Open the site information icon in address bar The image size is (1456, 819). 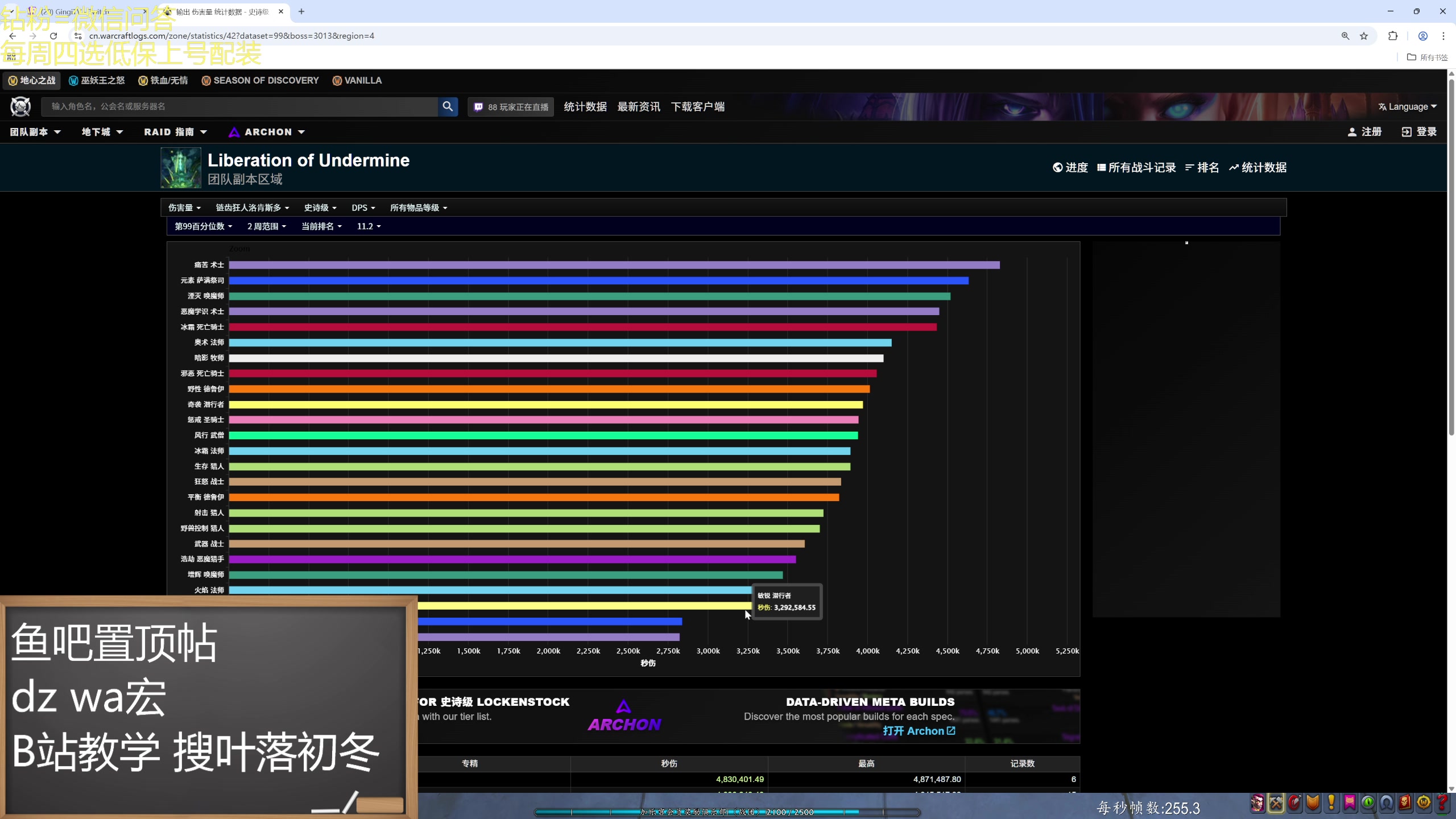78,36
